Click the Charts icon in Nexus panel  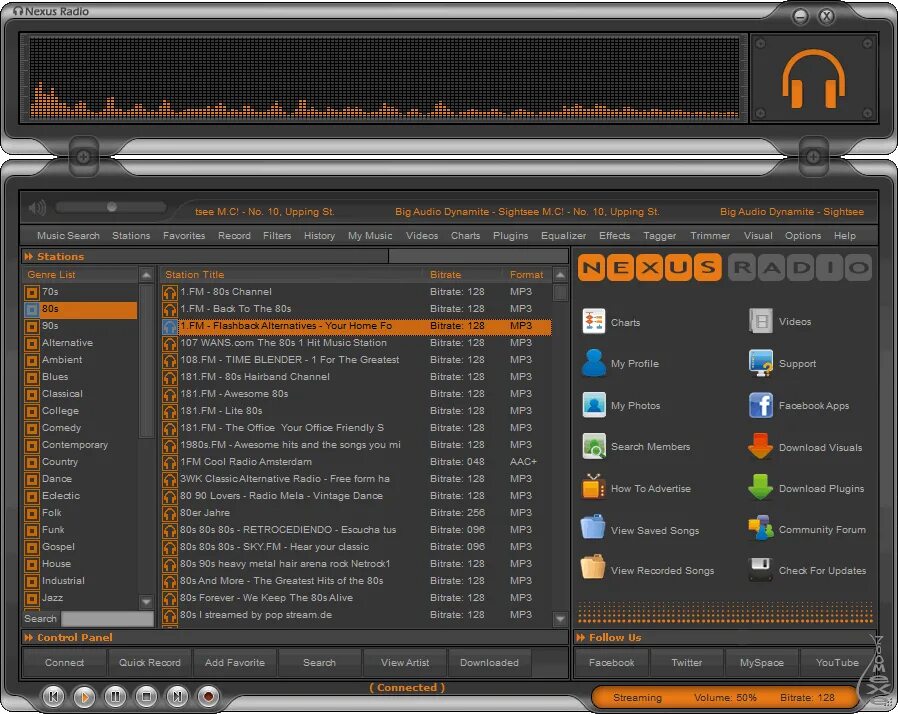593,321
